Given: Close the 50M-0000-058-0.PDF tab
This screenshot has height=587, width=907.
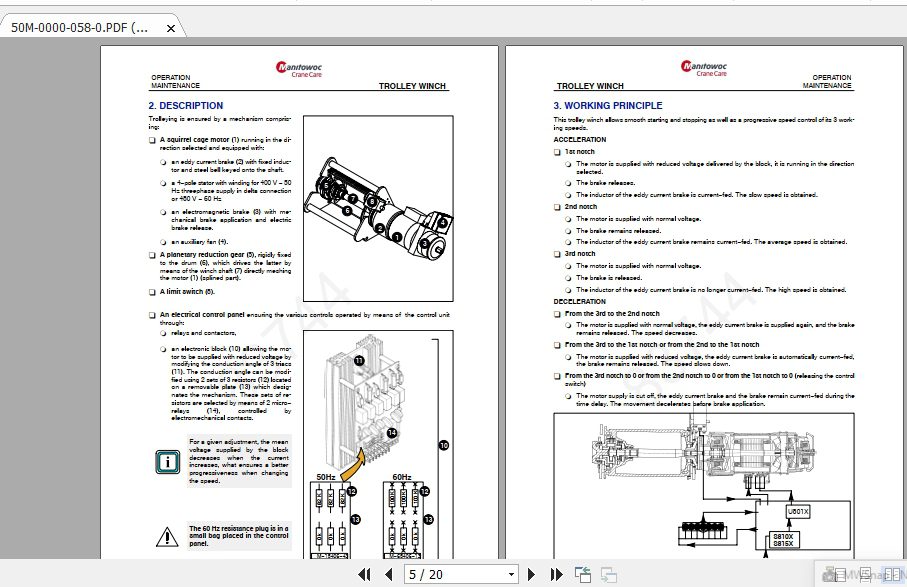Looking at the screenshot, I should [171, 28].
